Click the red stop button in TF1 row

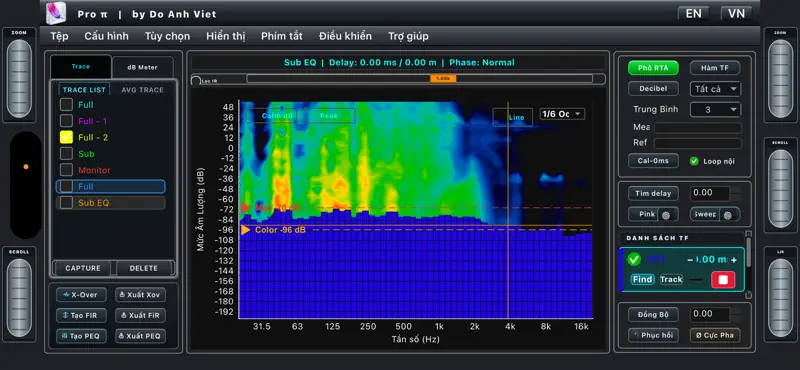(723, 280)
